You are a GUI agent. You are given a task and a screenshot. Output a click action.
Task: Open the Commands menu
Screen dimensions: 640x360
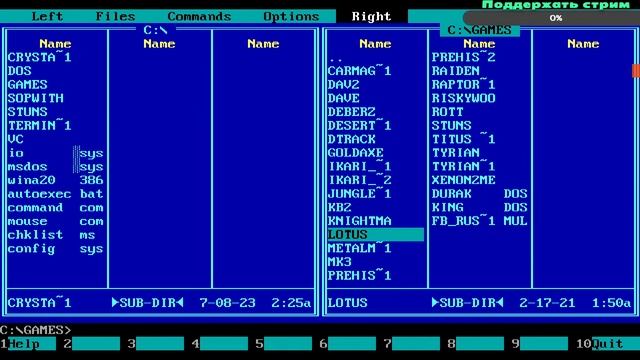pos(199,16)
